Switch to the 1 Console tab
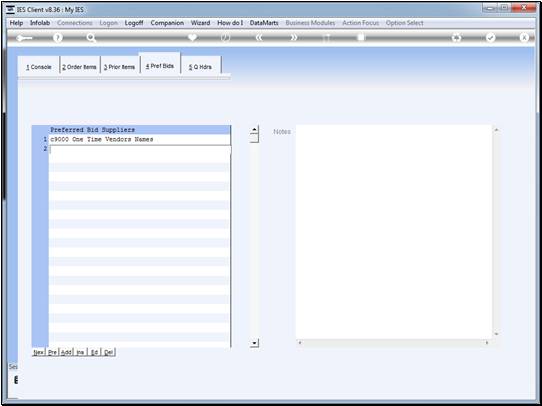542x406 pixels. 39,67
